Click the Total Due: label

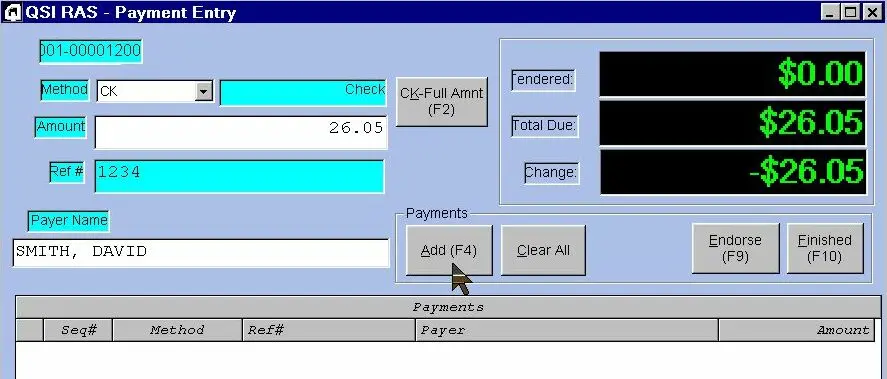(x=544, y=126)
